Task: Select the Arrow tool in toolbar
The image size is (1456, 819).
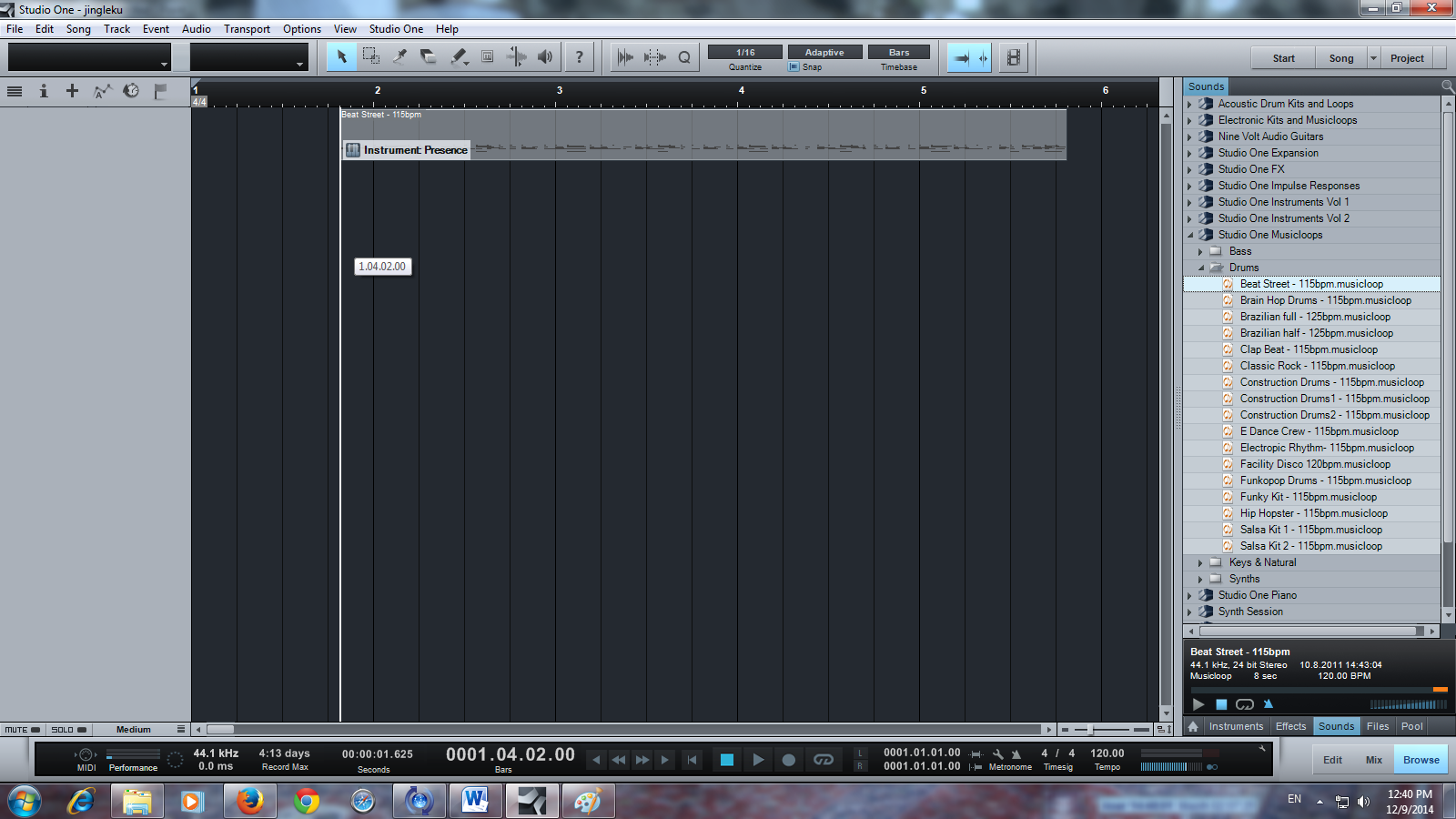Action: coord(341,56)
